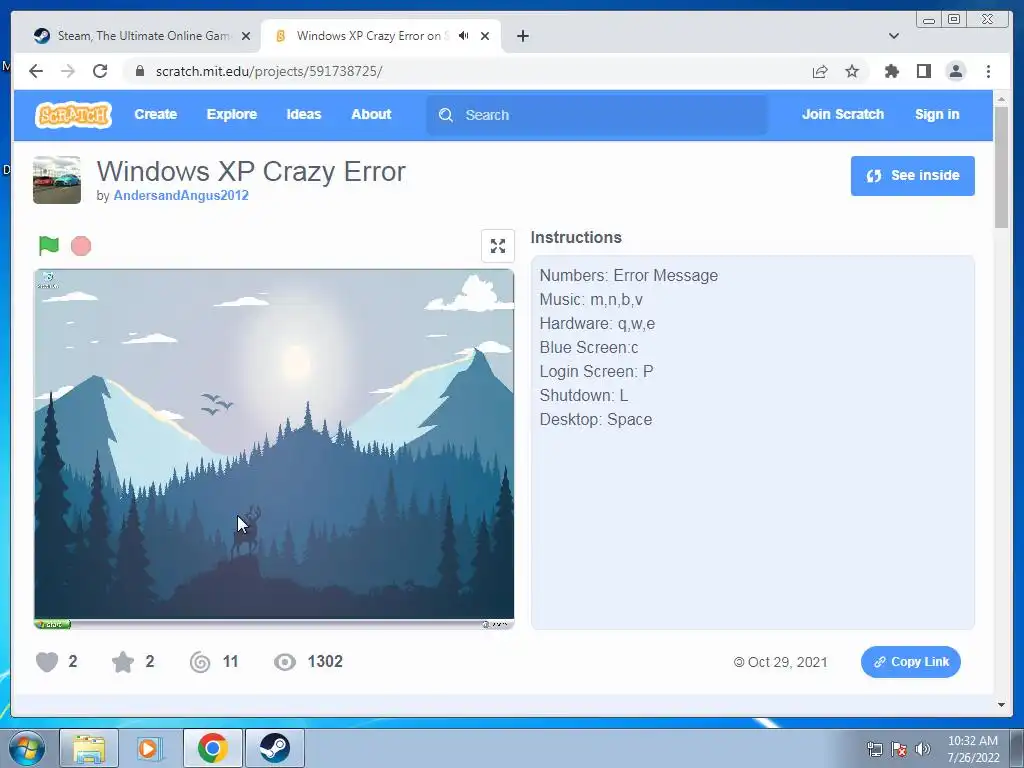Click the page vertical scrollbar thumb
Viewport: 1024px width, 768px height.
(1001, 167)
